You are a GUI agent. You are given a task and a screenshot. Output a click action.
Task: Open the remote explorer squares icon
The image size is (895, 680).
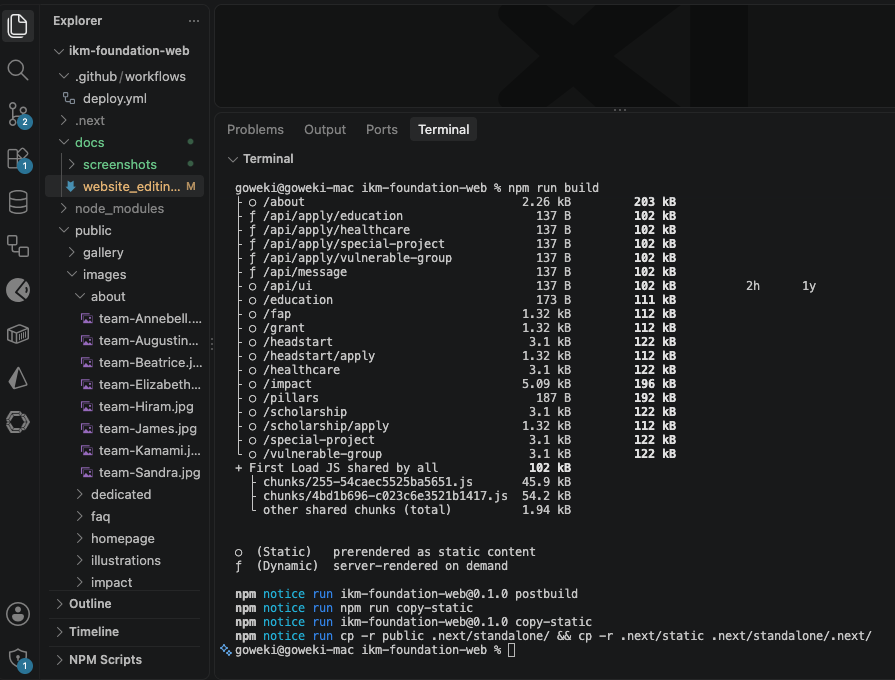[x=18, y=246]
